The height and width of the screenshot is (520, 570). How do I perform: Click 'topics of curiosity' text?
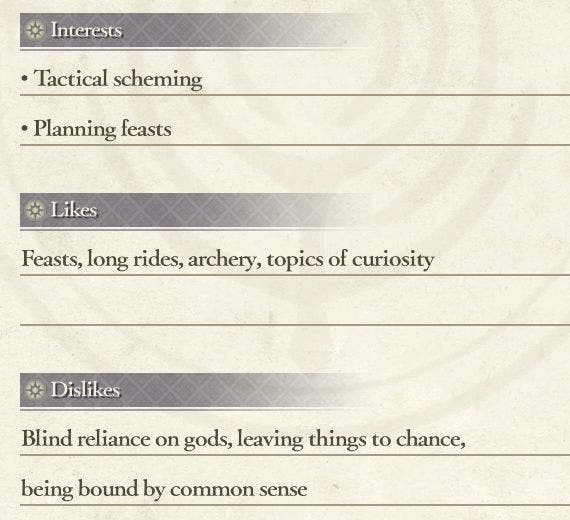(x=350, y=260)
